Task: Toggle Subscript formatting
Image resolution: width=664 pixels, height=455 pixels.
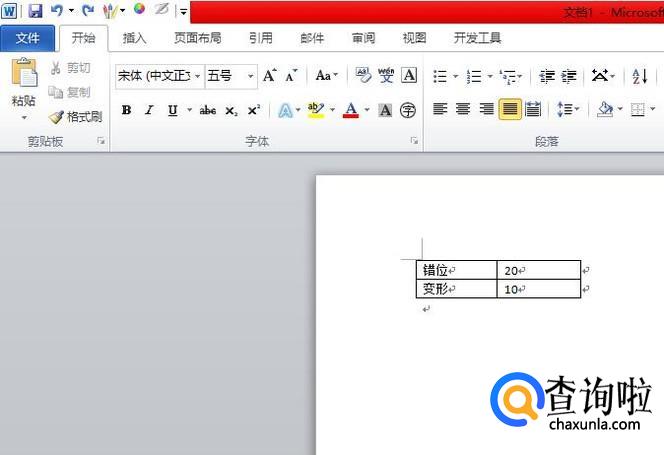Action: tap(231, 111)
